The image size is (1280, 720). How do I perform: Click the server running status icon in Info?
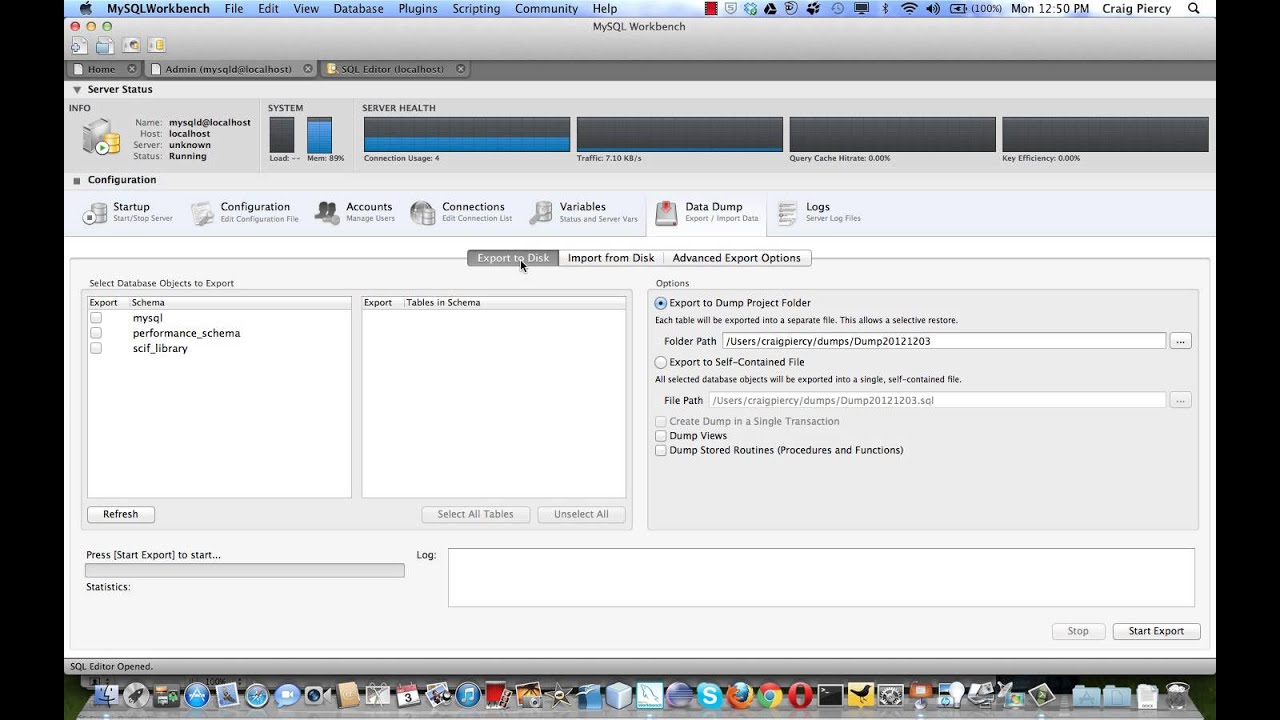point(101,137)
